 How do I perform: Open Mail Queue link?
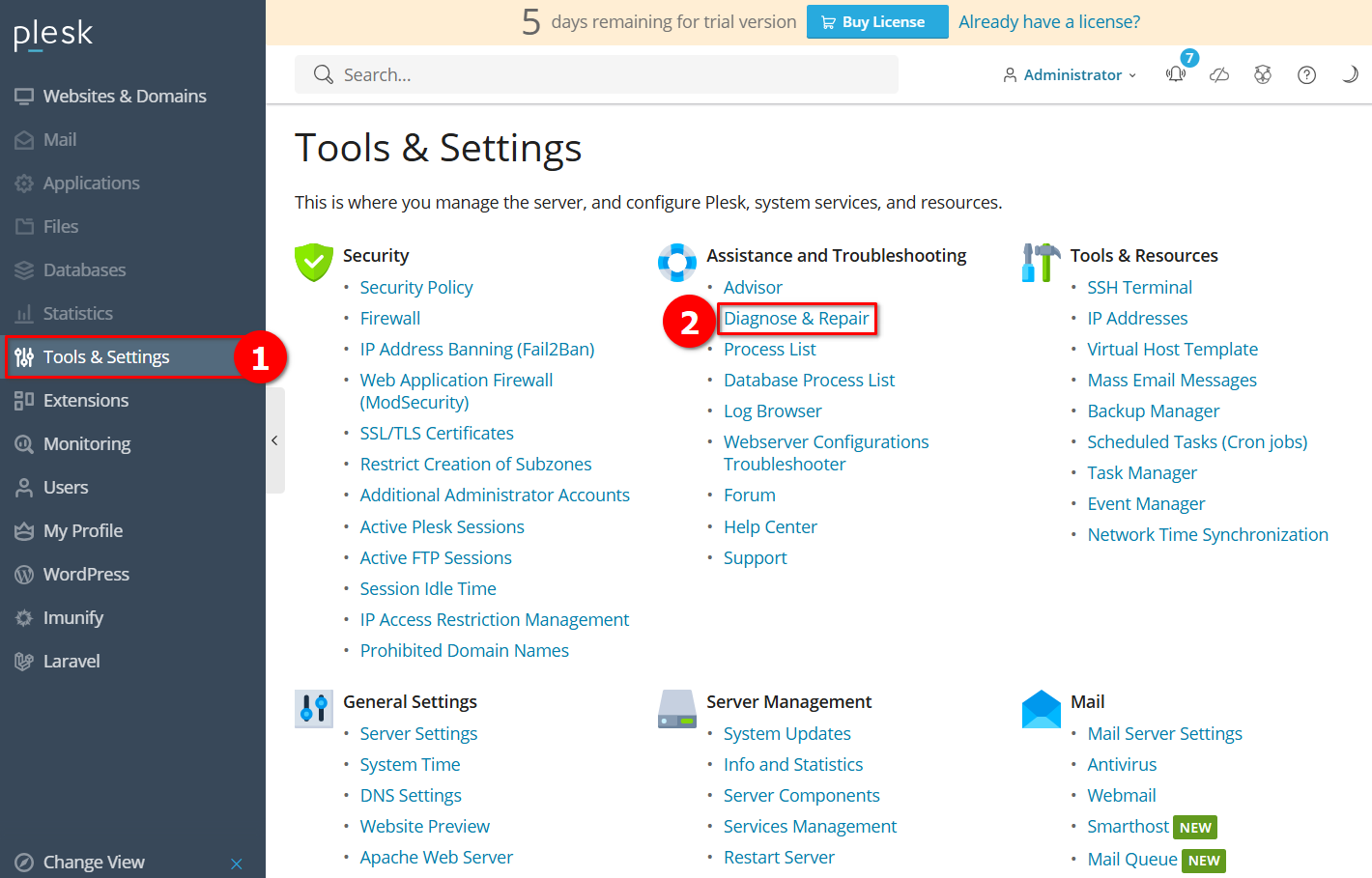(1132, 859)
